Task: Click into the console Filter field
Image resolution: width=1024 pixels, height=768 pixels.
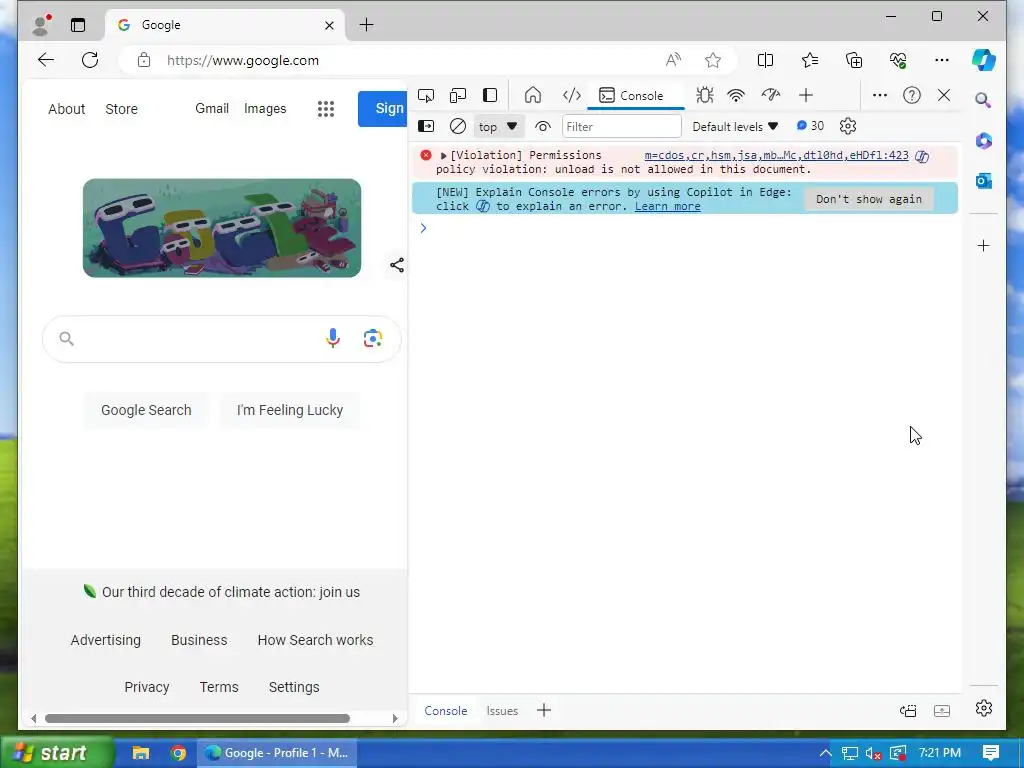Action: (x=622, y=126)
